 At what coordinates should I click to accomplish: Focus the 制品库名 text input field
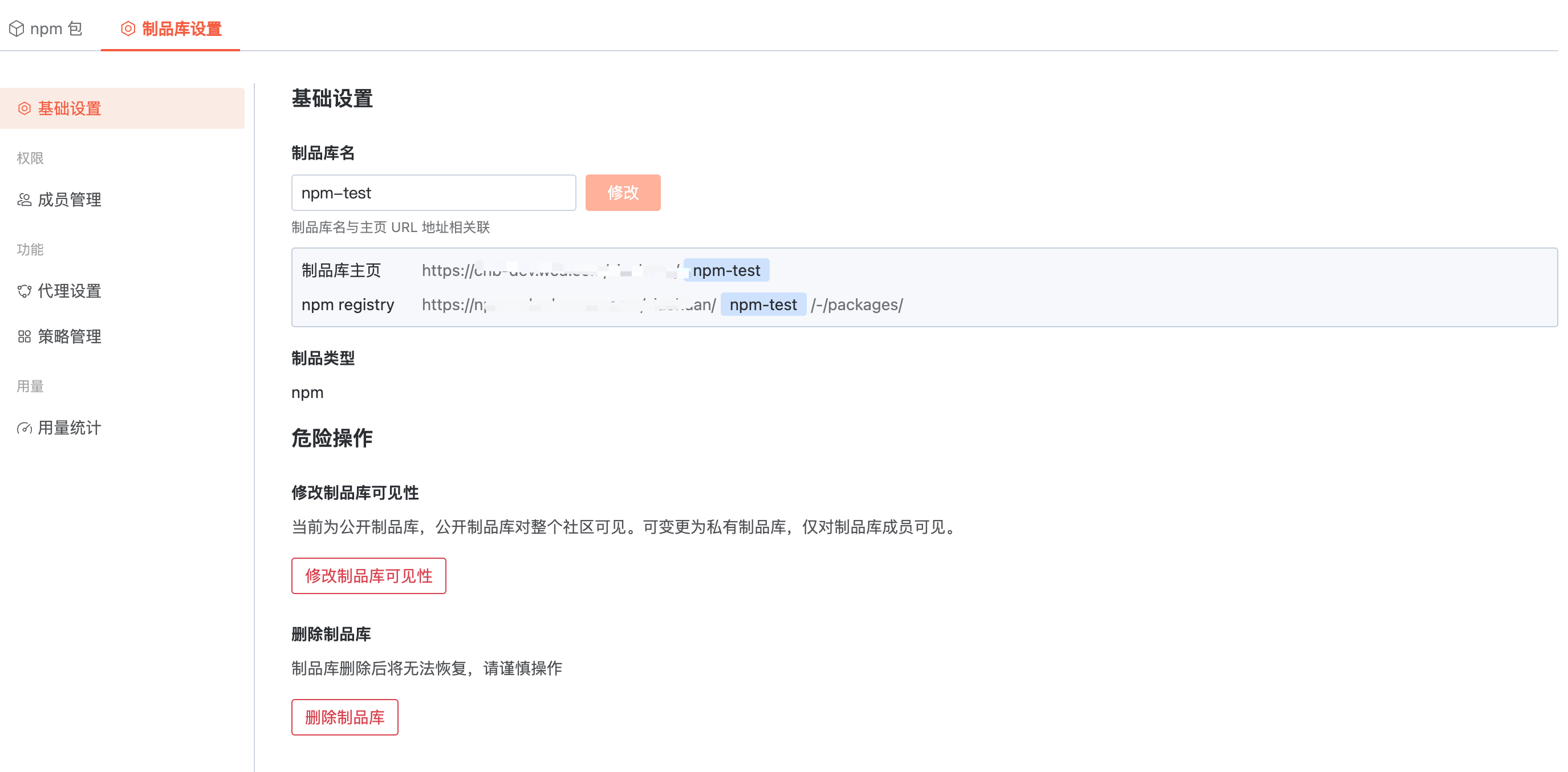[x=433, y=193]
